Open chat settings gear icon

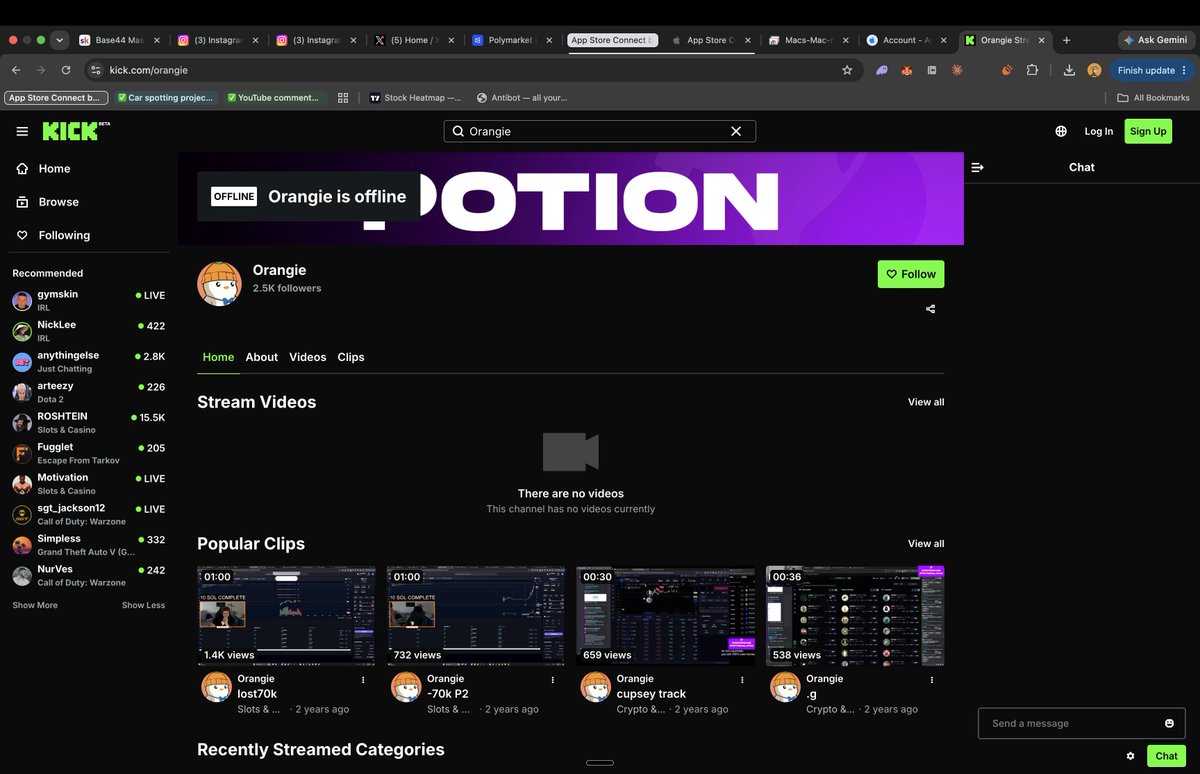[x=1130, y=756]
